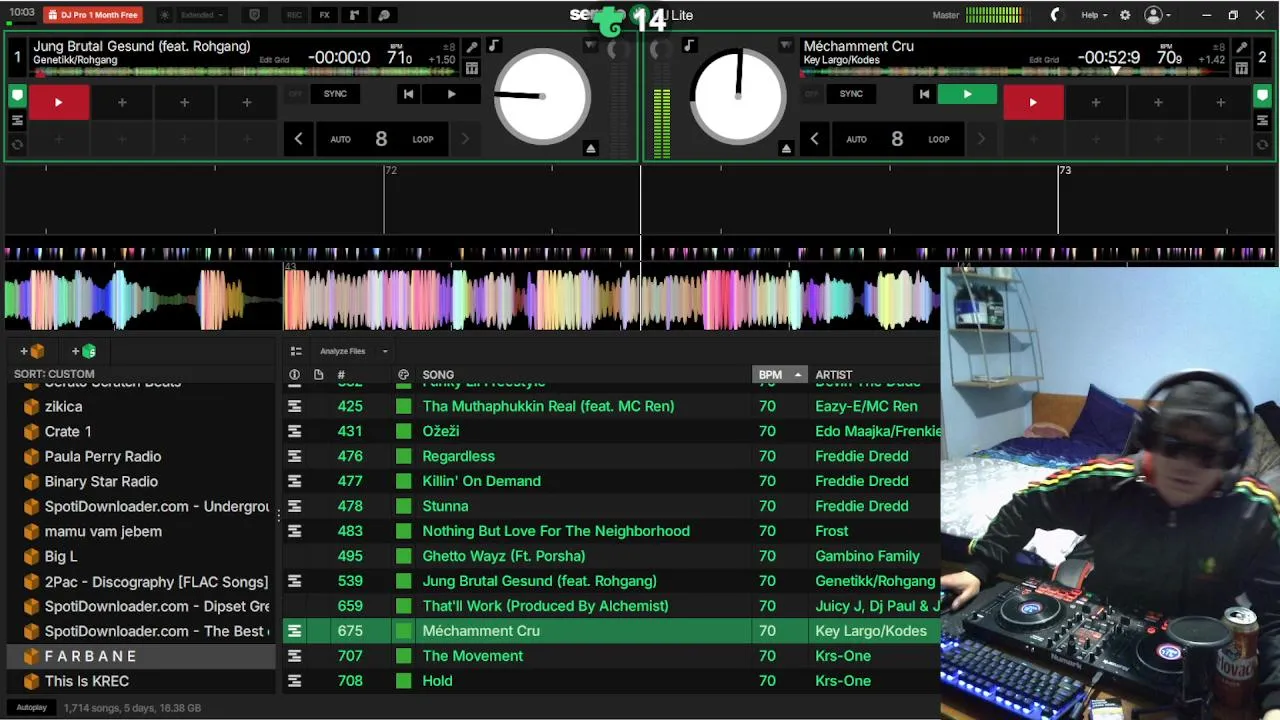Open deck 1 tempo range dropdown arrow
The width and height of the screenshot is (1280, 720).
pos(590,46)
